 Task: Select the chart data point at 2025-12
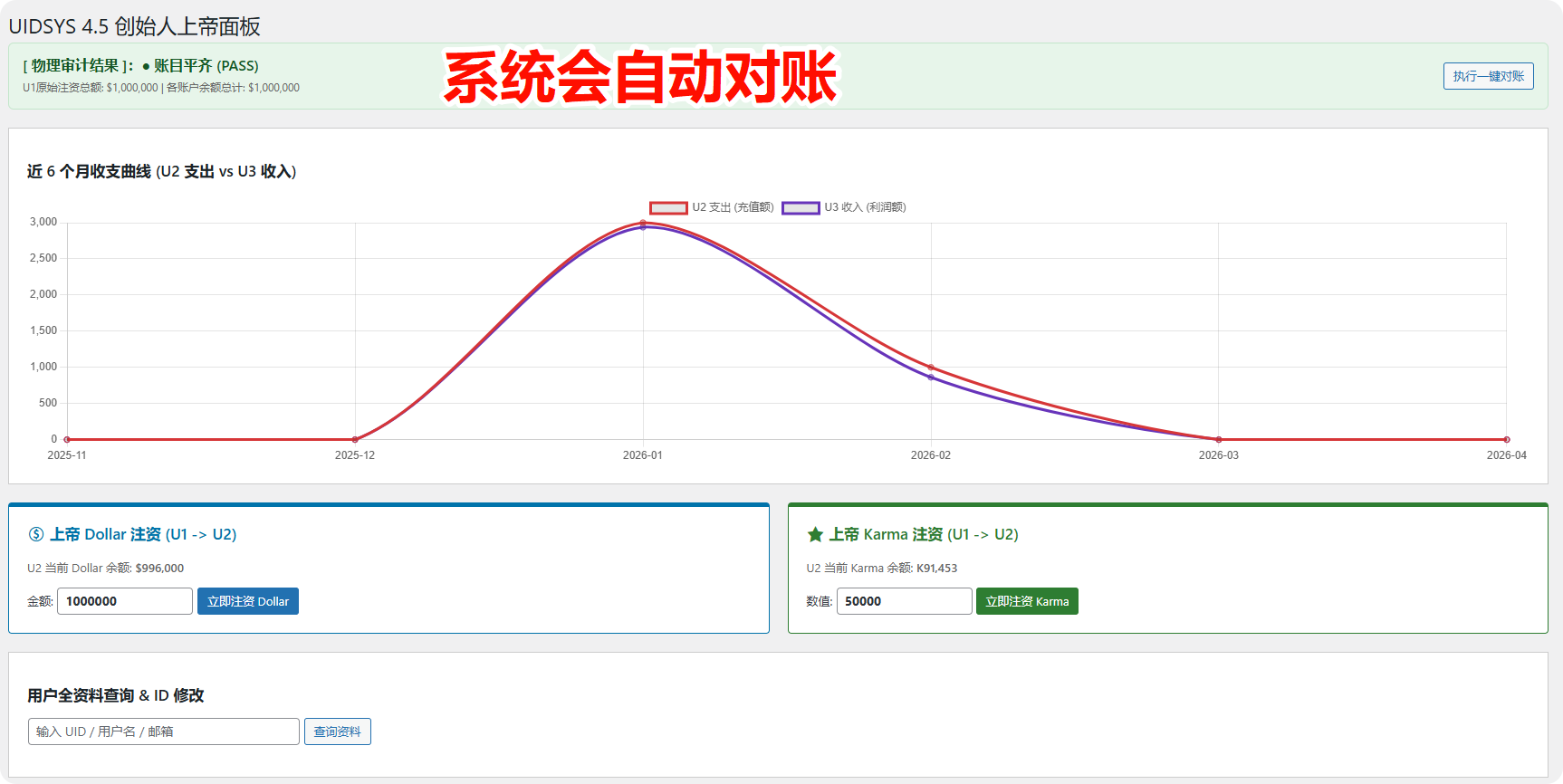[x=355, y=439]
